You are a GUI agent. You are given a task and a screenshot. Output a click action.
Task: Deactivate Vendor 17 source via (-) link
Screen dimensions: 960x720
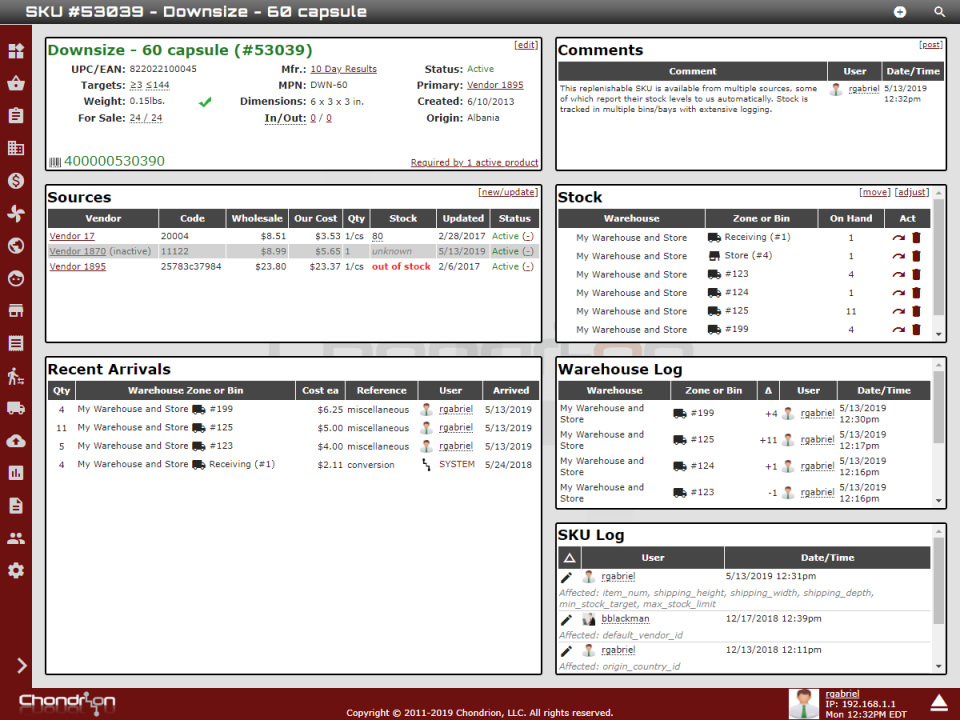pos(528,236)
